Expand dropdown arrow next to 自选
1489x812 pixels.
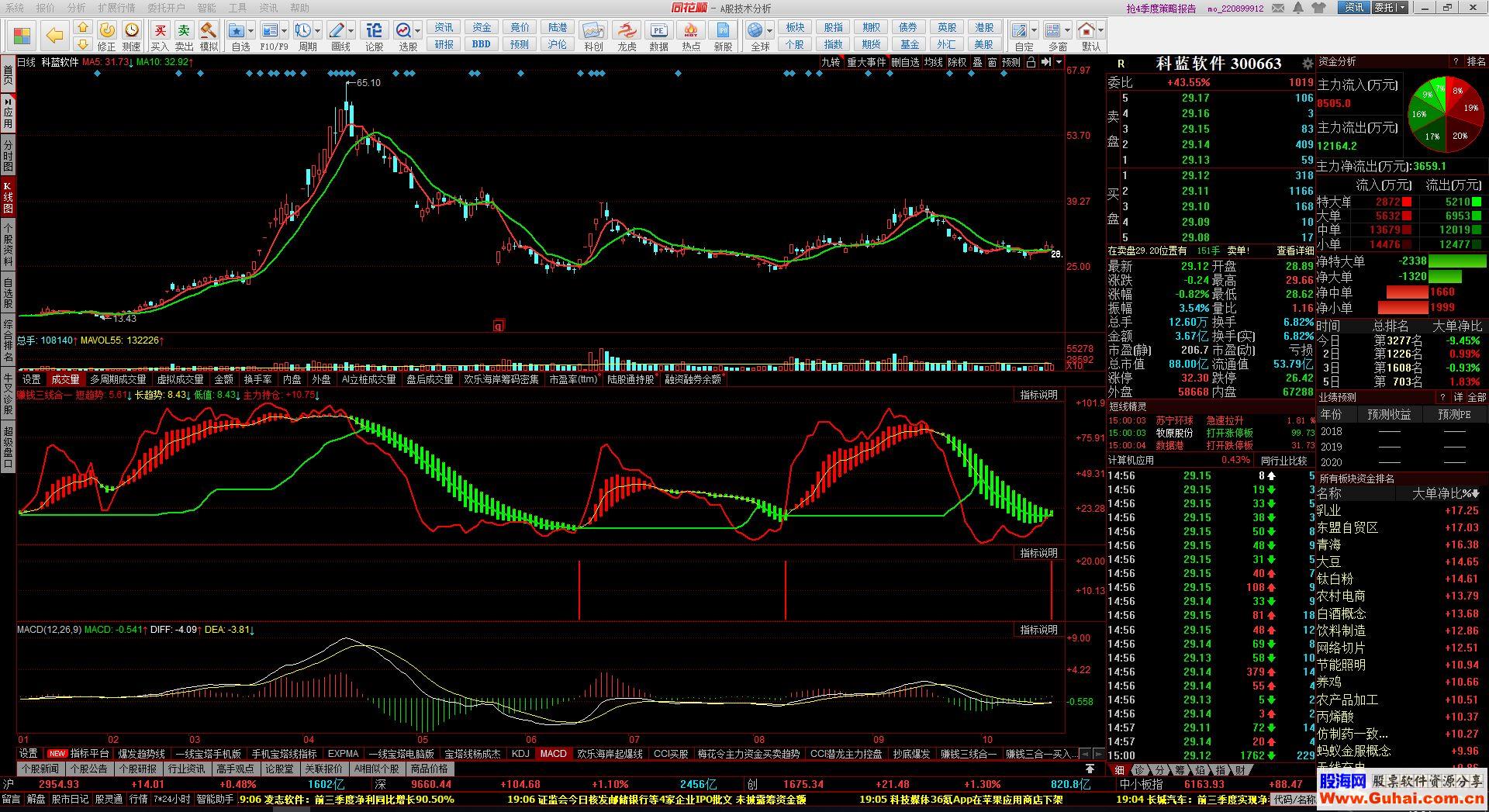tap(251, 31)
